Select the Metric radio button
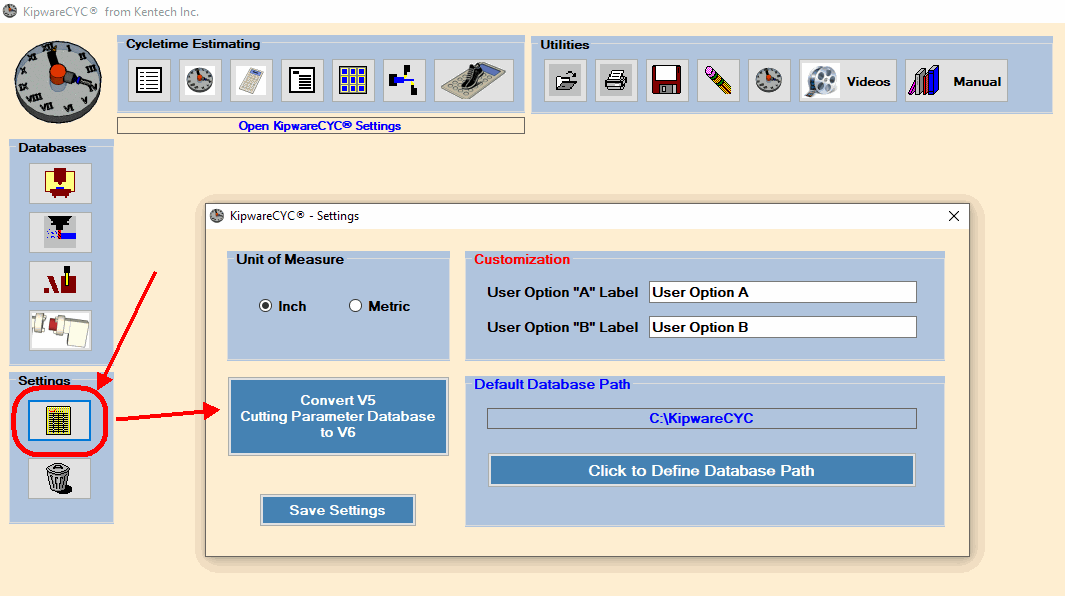The width and height of the screenshot is (1065, 596). (x=355, y=306)
